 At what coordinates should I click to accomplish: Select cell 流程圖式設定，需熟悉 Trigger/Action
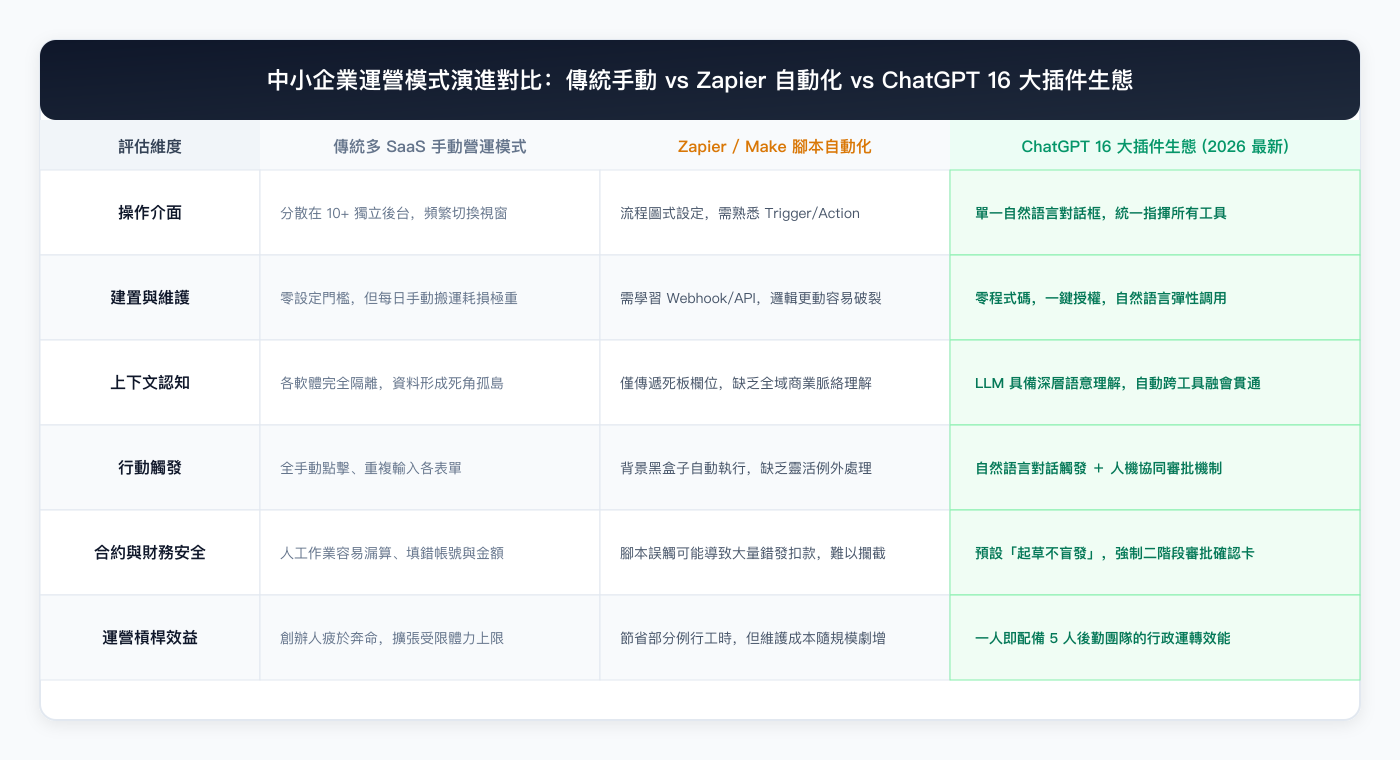click(775, 213)
